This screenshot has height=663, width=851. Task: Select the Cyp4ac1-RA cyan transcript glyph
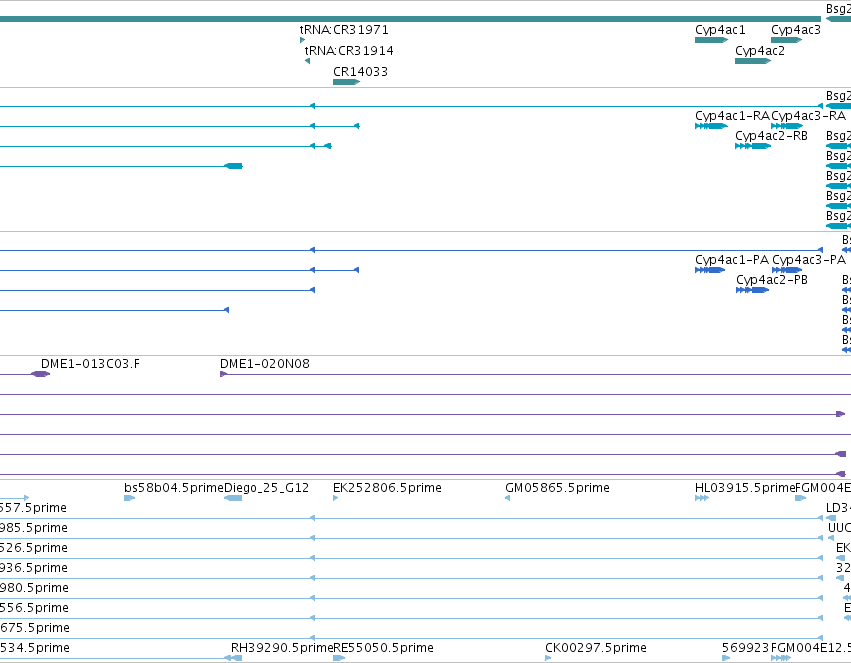pyautogui.click(x=711, y=126)
